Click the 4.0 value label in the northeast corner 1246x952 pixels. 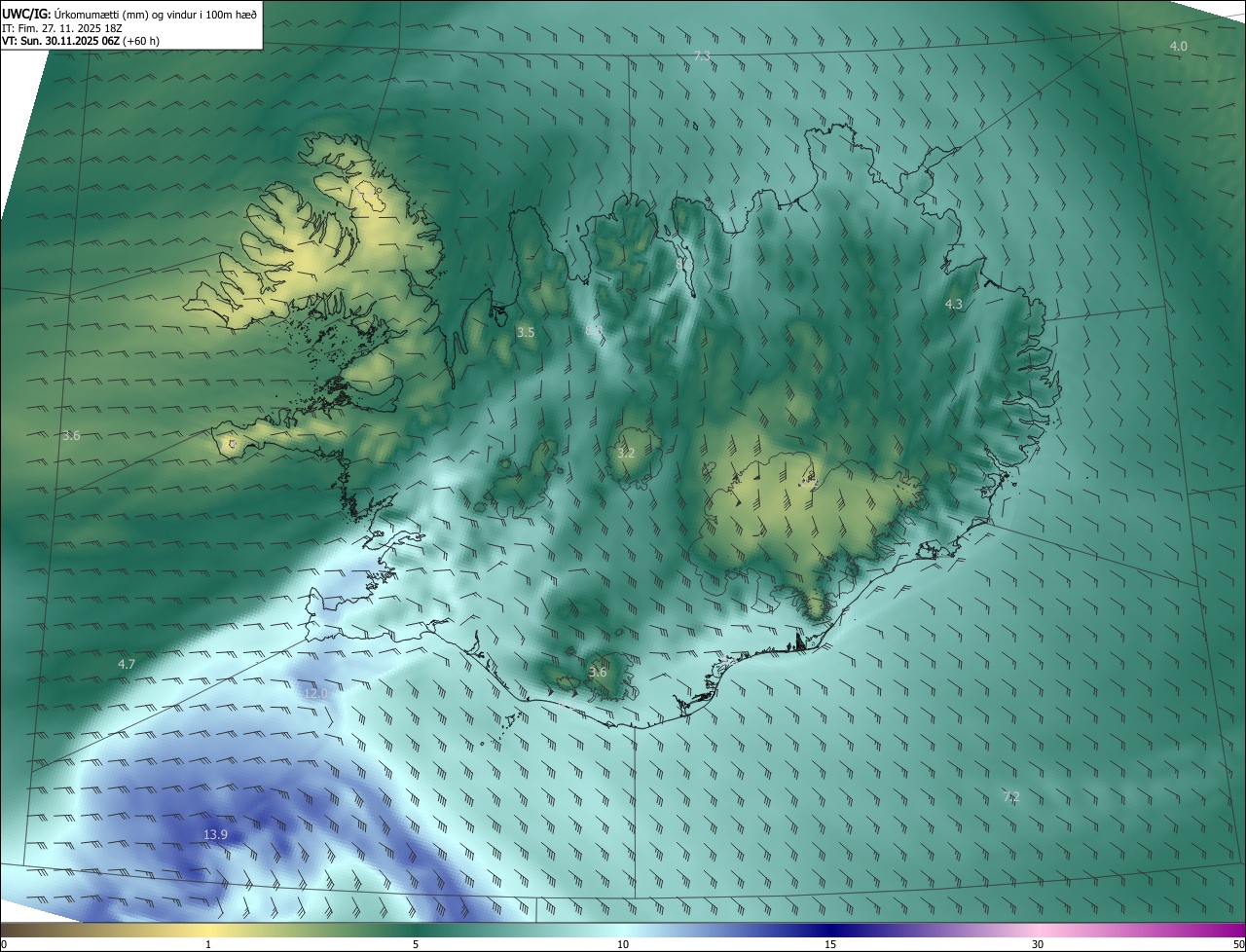click(x=1179, y=47)
